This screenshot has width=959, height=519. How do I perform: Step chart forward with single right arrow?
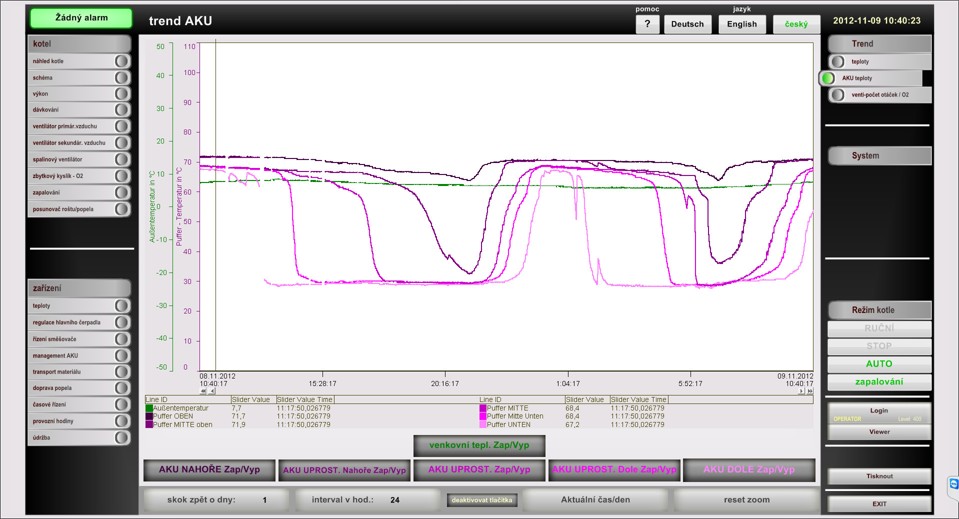[x=801, y=391]
